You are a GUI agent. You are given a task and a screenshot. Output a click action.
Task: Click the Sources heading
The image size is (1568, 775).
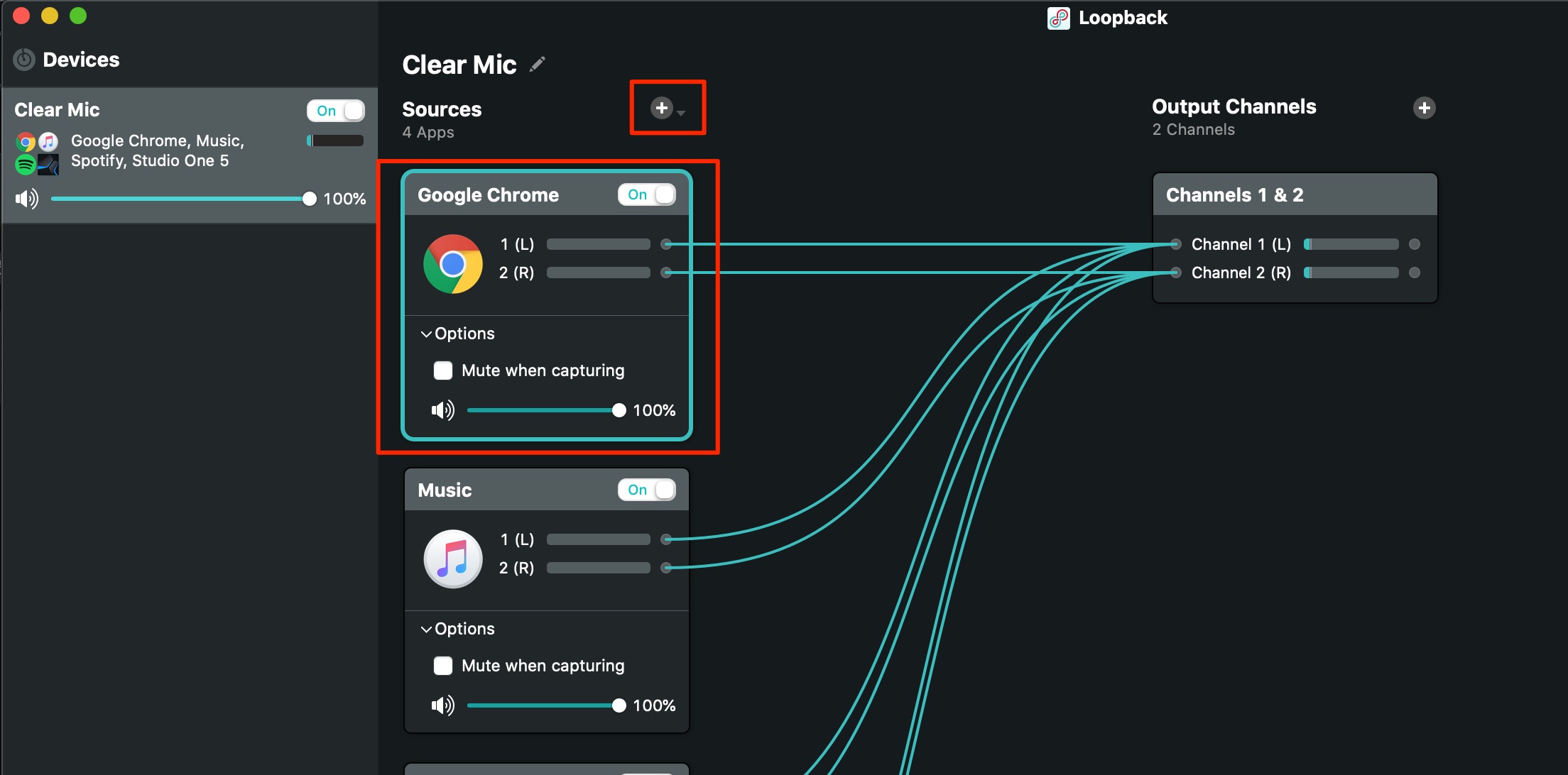point(442,109)
